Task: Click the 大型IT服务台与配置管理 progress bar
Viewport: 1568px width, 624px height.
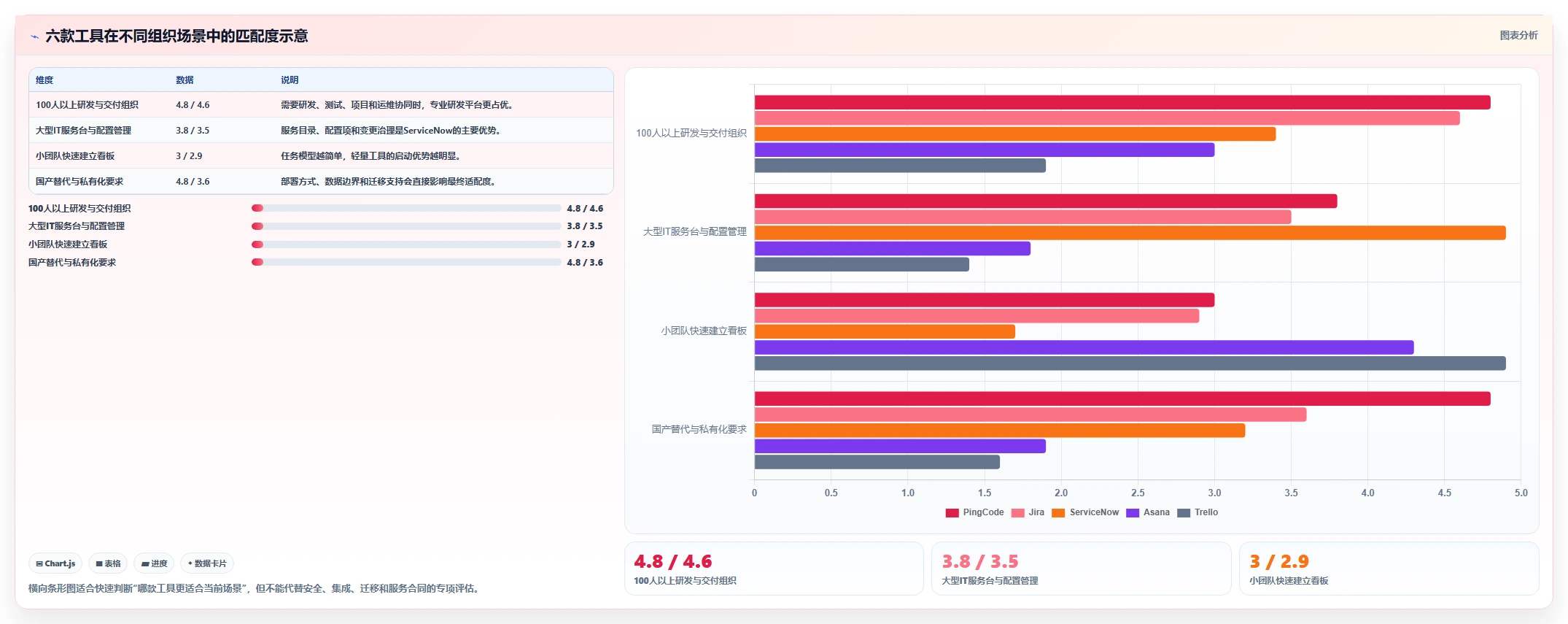Action: click(x=406, y=226)
